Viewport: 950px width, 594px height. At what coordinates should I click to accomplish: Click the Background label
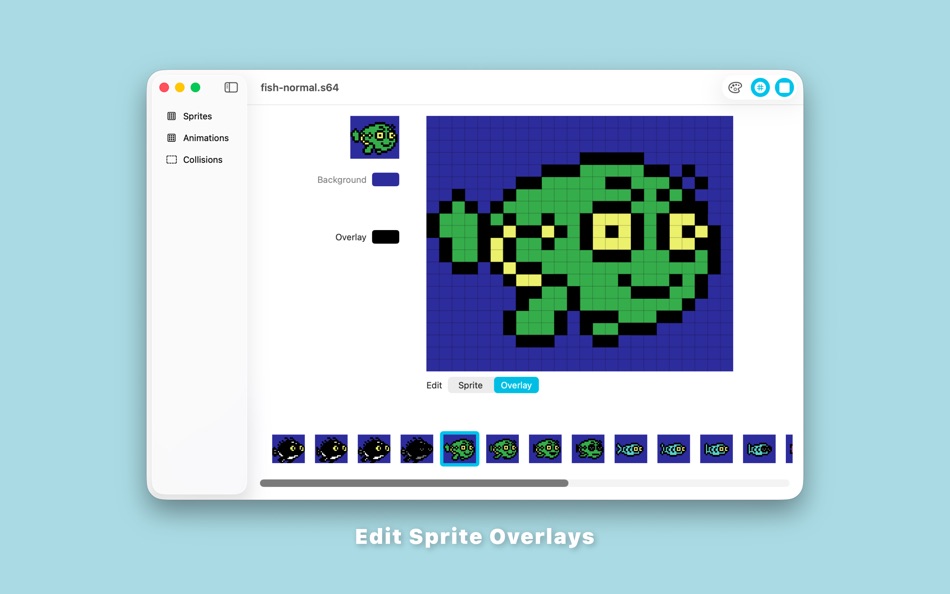click(341, 179)
